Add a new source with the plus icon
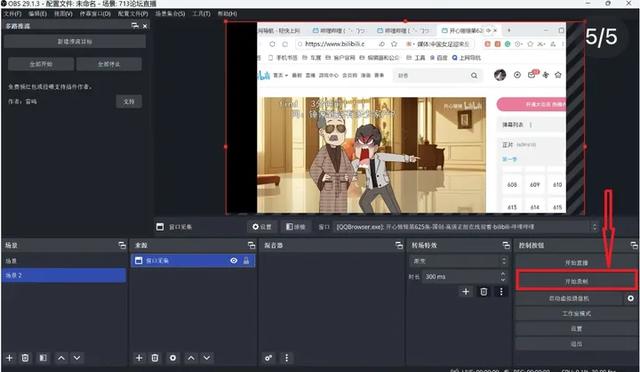This screenshot has width=640, height=372. point(139,358)
